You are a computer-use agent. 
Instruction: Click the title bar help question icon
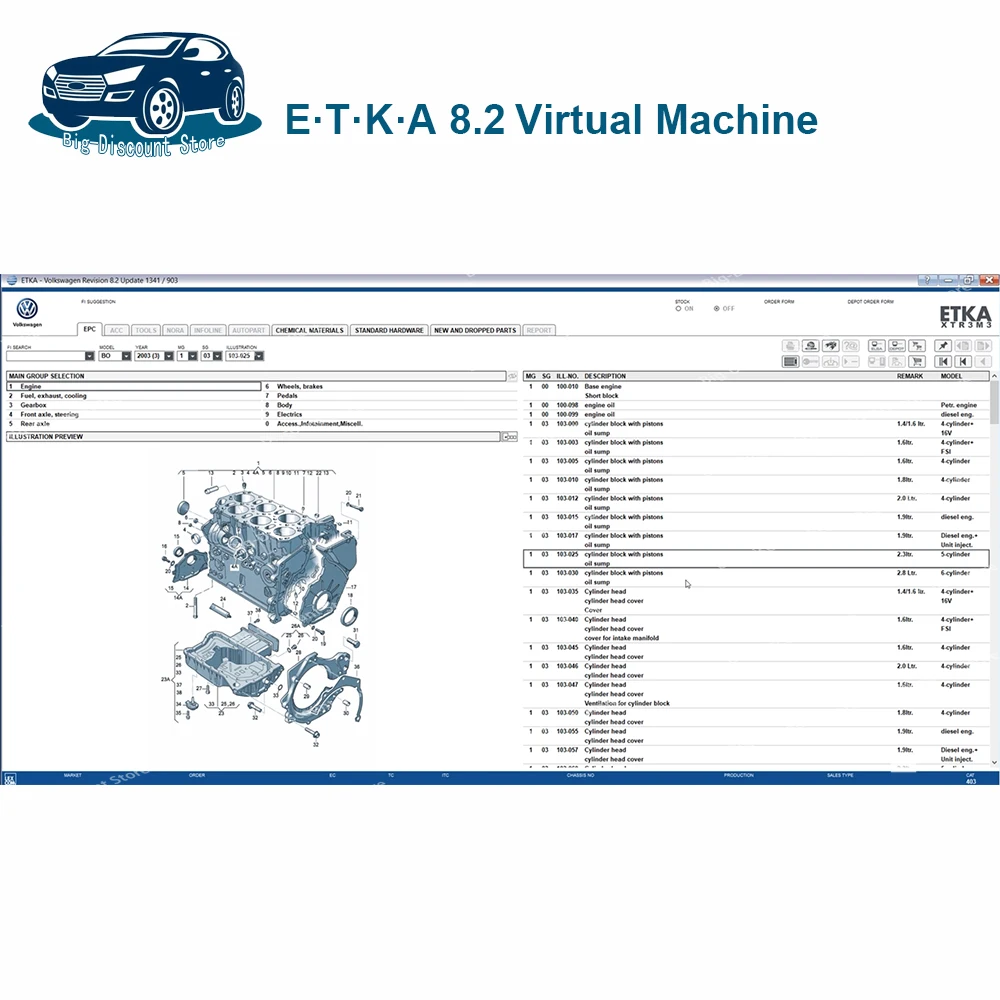point(927,280)
